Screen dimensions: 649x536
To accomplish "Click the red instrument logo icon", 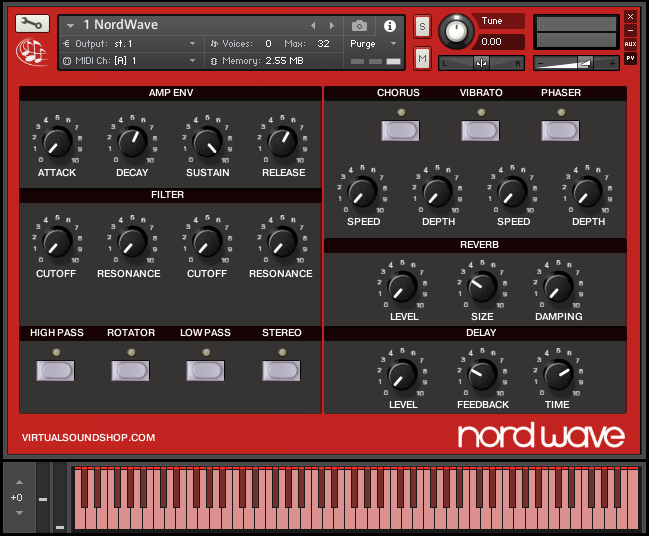I will (x=32, y=50).
